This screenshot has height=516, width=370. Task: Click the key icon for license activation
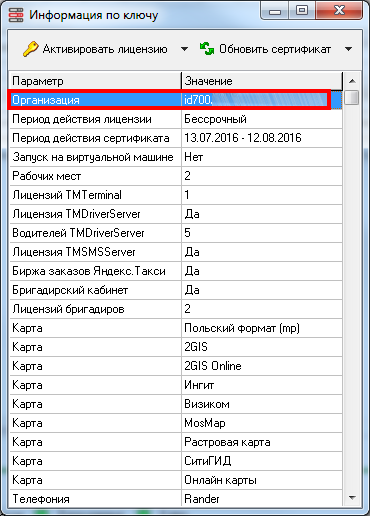[x=31, y=49]
